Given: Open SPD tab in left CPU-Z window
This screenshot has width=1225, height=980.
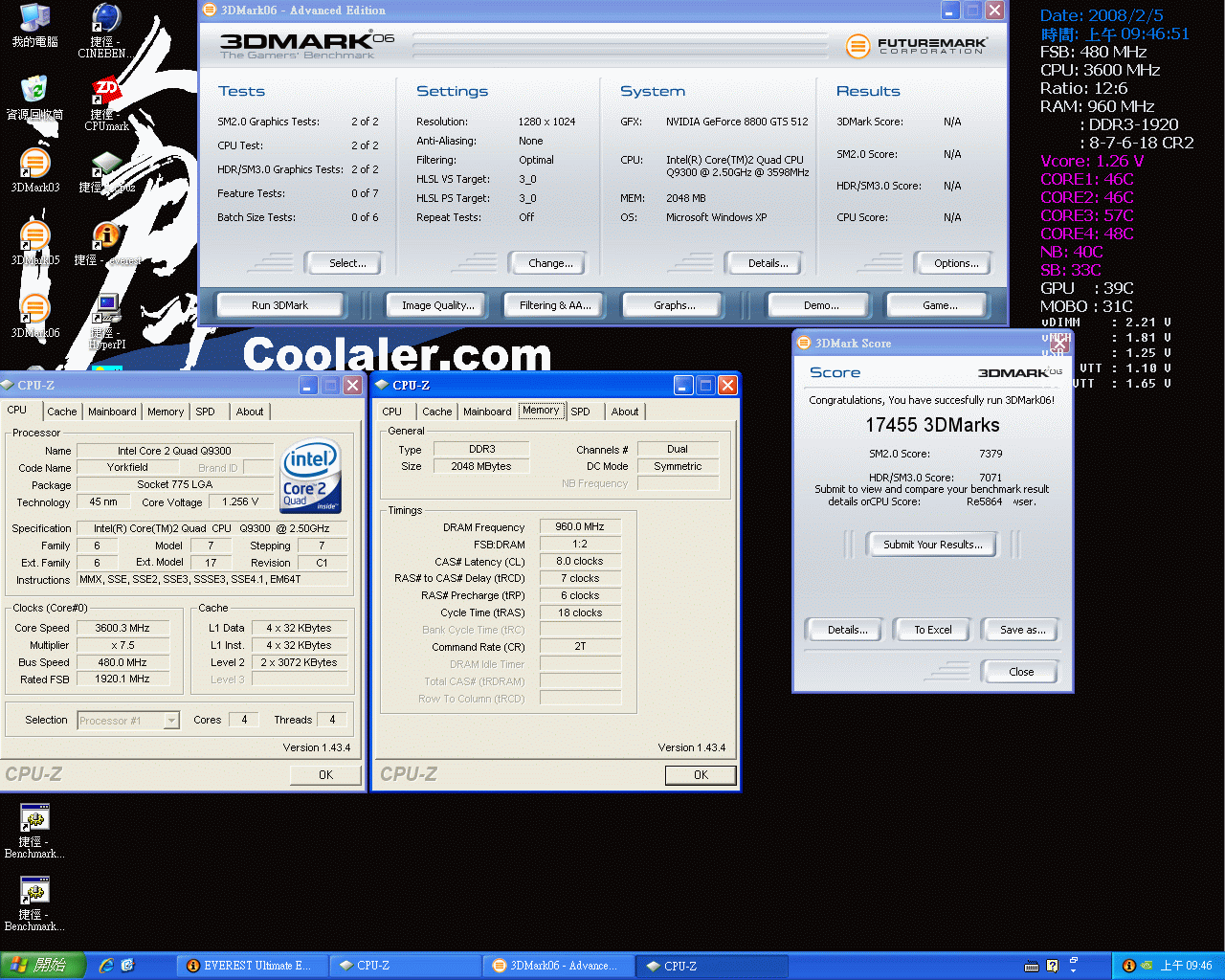Looking at the screenshot, I should click(x=206, y=412).
